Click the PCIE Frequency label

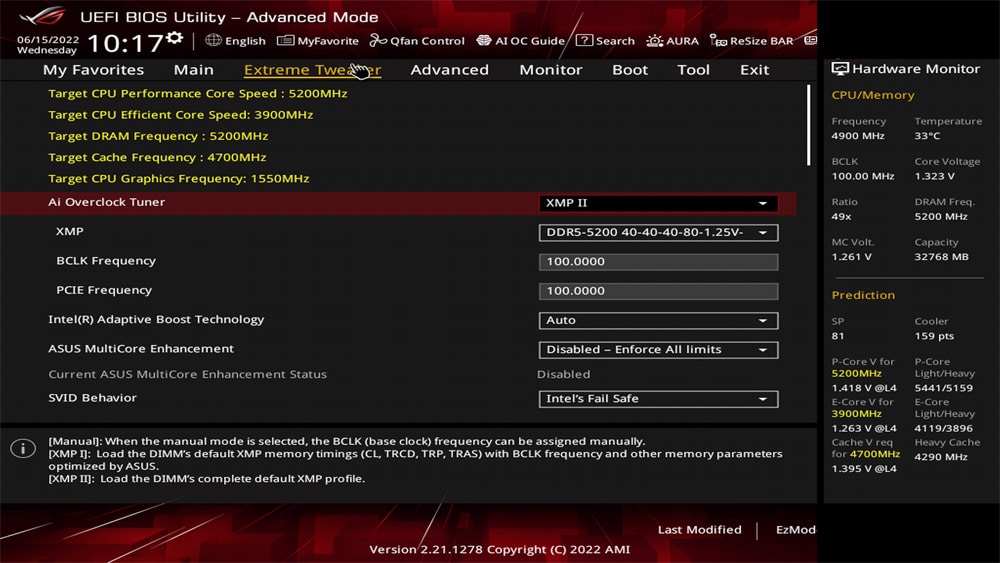[x=104, y=289]
